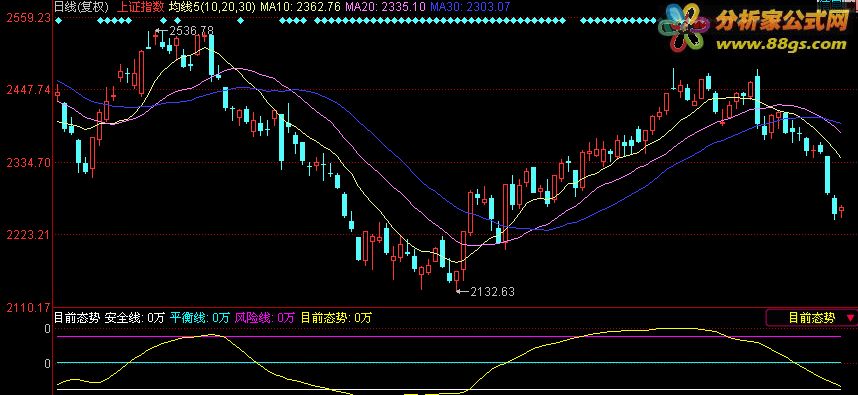
Task: Click the first cyan diamond signal marker
Action: pyautogui.click(x=58, y=21)
